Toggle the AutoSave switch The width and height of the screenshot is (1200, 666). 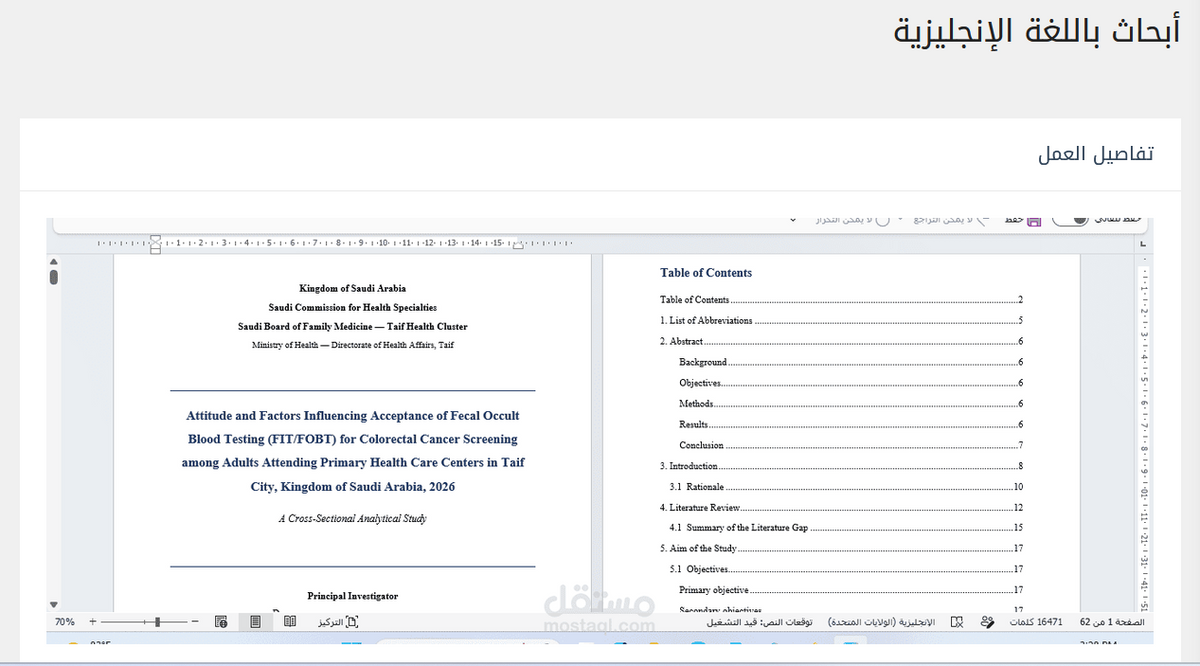pyautogui.click(x=1070, y=220)
